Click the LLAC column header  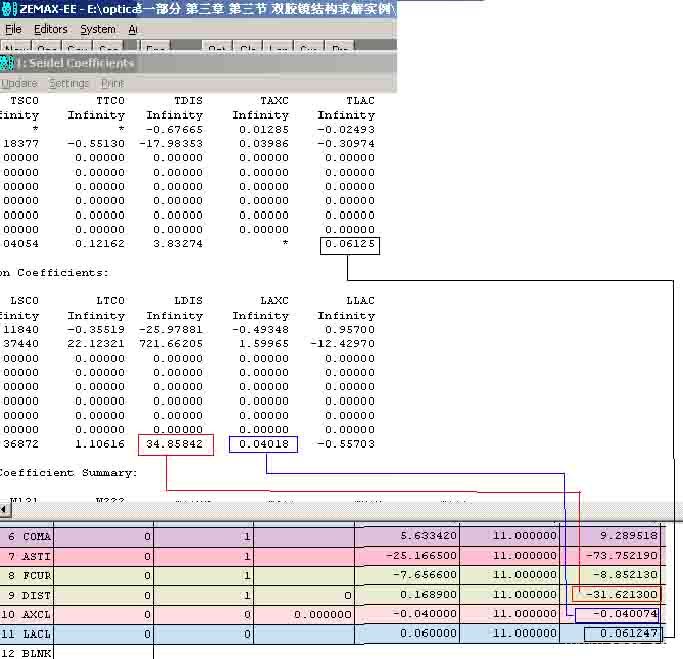point(360,301)
